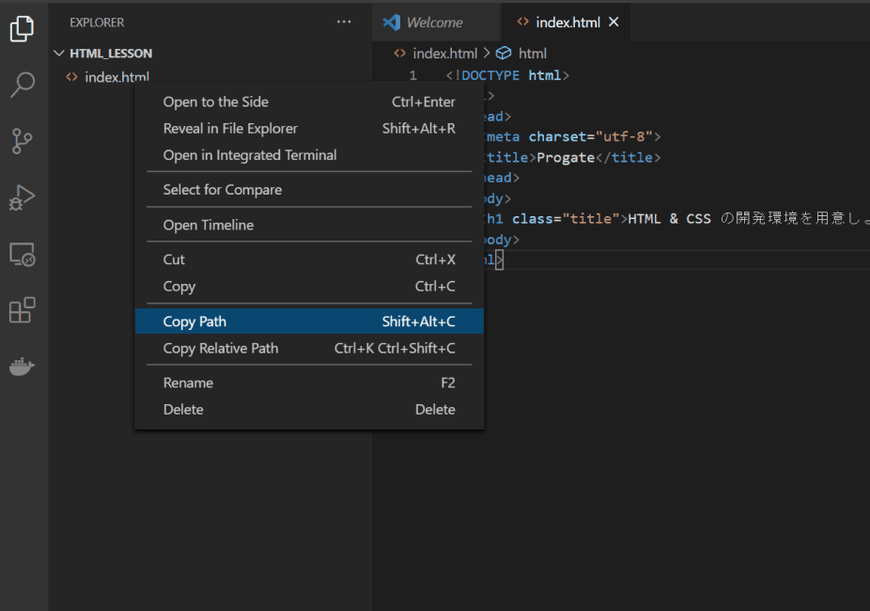870x611 pixels.
Task: Switch to the Welcome tab
Action: click(x=436, y=22)
